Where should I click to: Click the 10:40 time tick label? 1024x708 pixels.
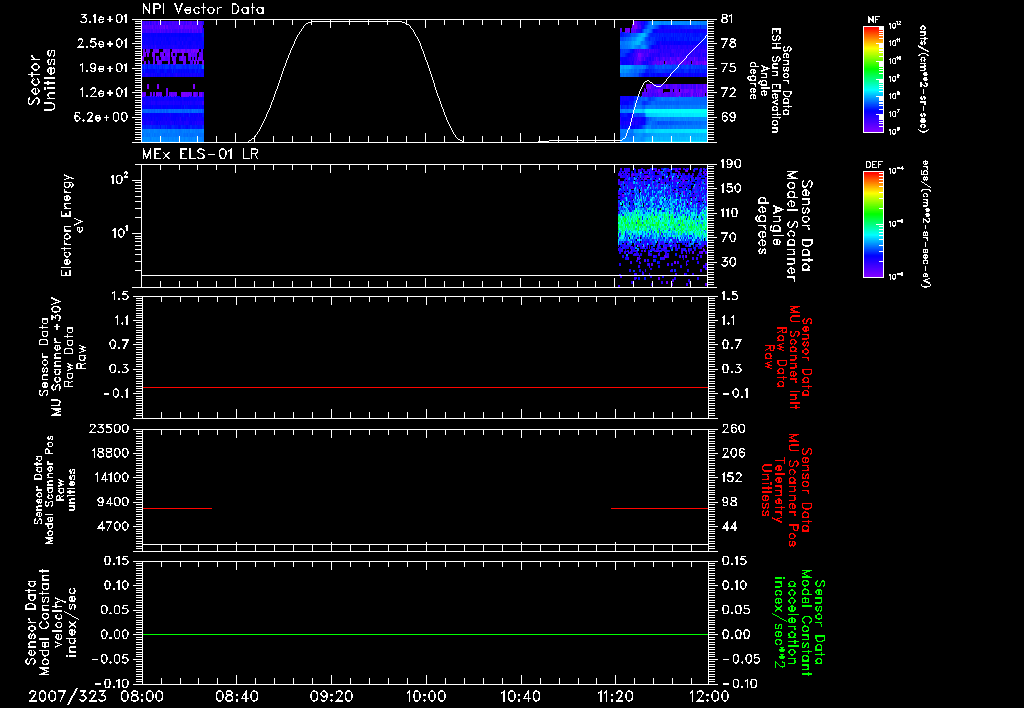click(520, 696)
